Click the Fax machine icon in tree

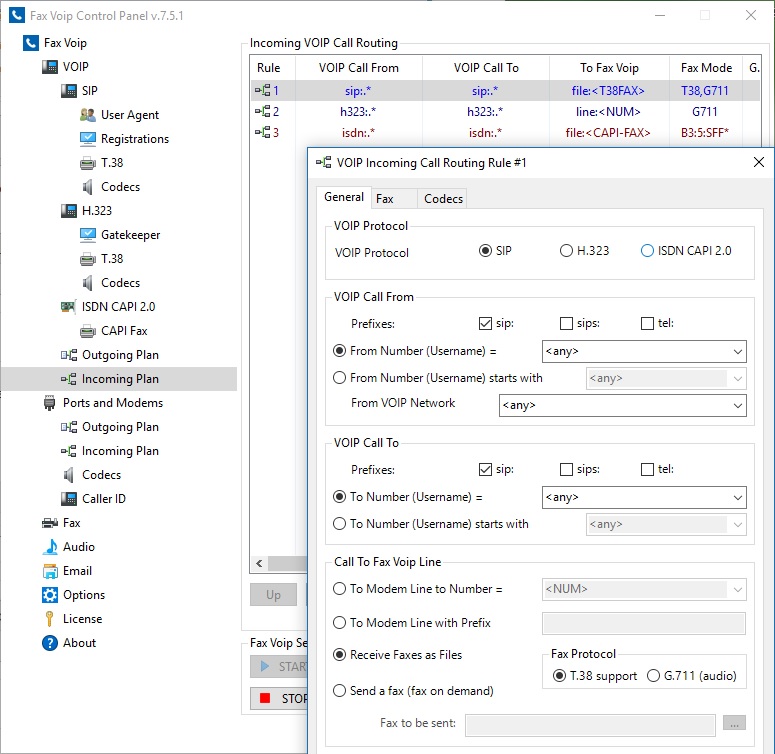click(x=49, y=523)
